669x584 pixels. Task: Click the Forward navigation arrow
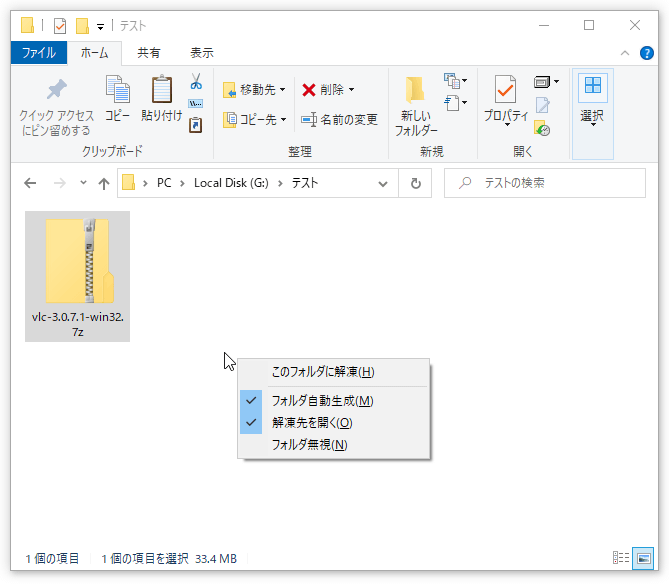coord(59,183)
